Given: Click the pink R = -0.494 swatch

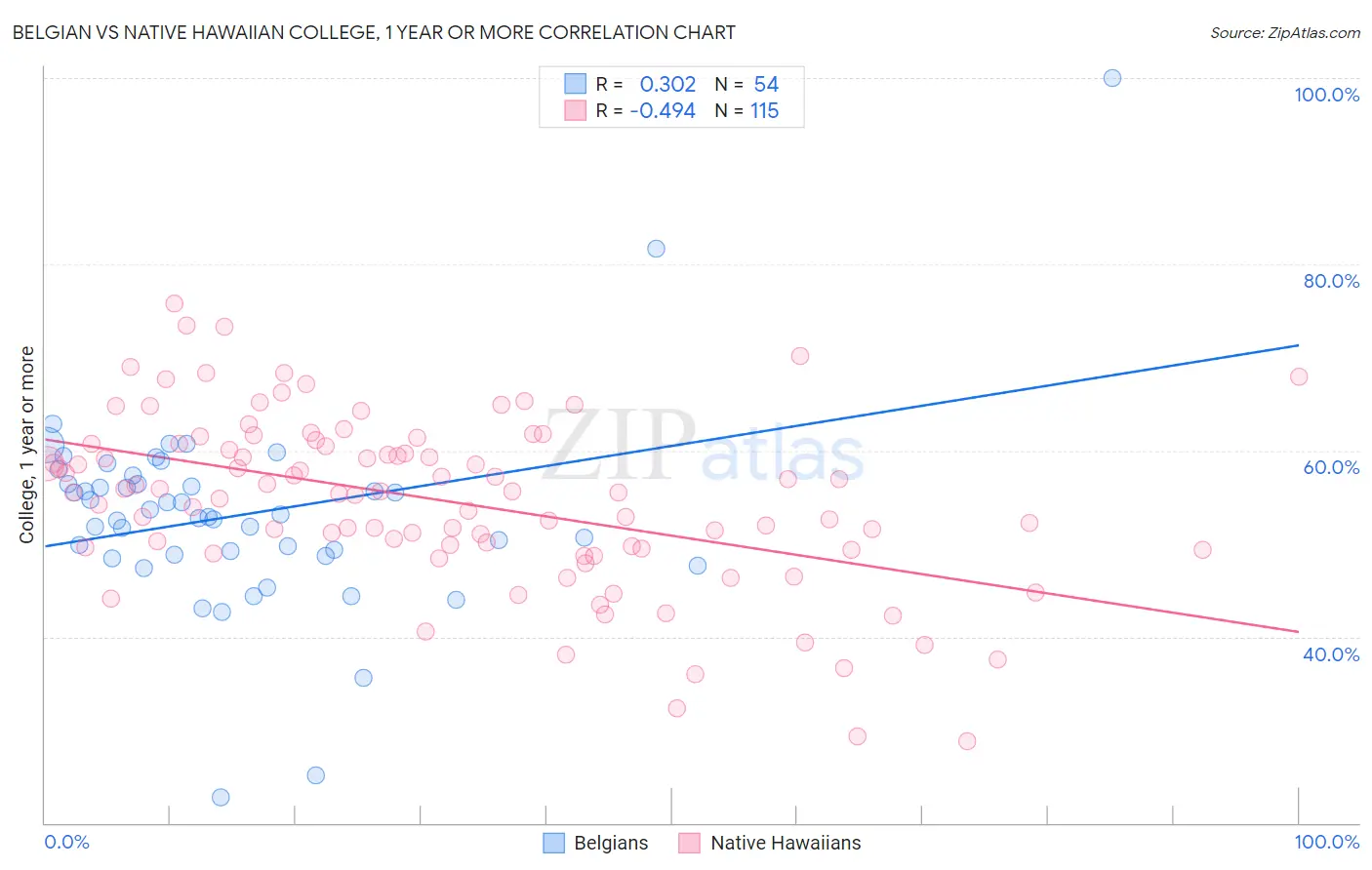Looking at the screenshot, I should click(x=576, y=110).
